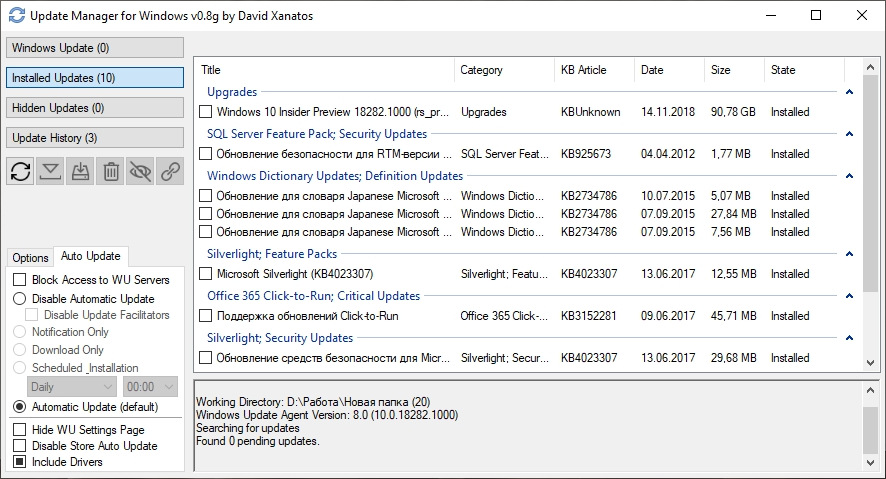The image size is (886, 479).
Task: Select Disable Automatic Update radio option
Action: point(20,299)
